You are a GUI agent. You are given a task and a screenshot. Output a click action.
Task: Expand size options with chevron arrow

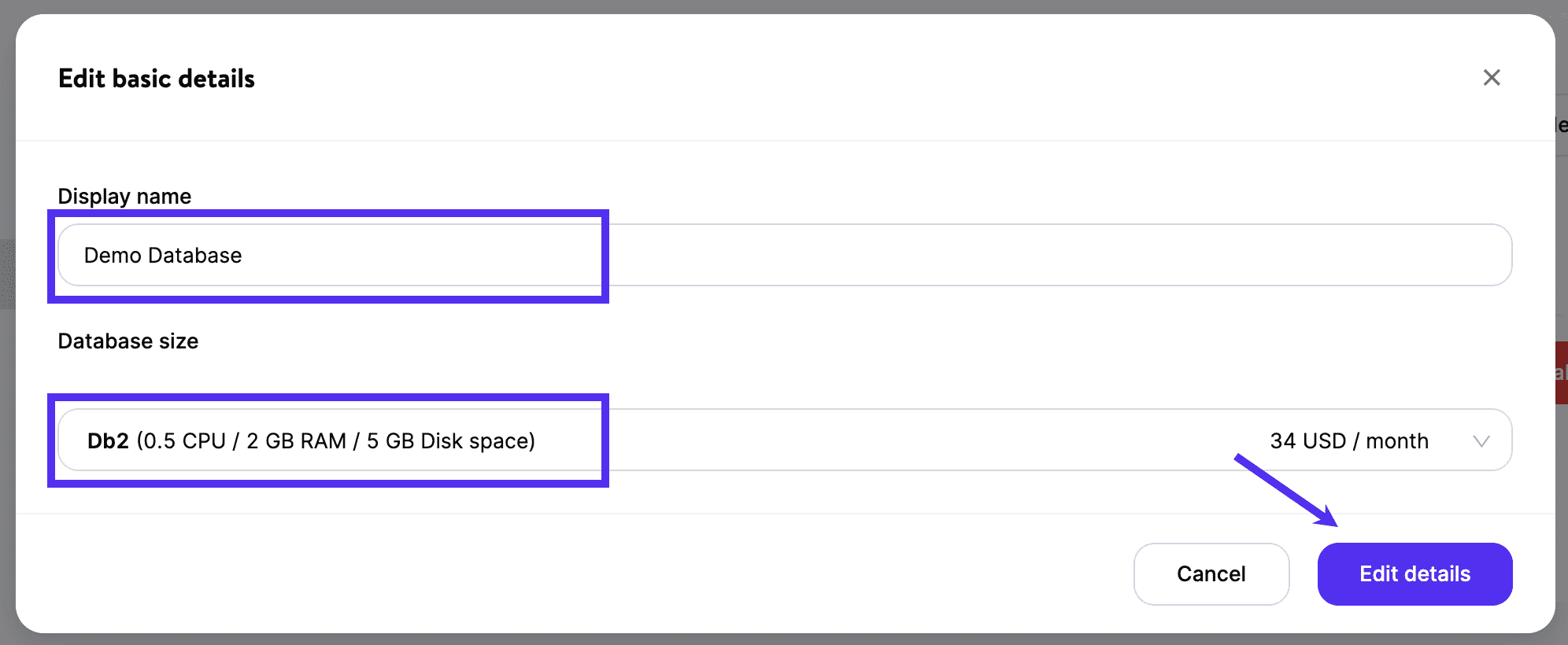[x=1481, y=441]
